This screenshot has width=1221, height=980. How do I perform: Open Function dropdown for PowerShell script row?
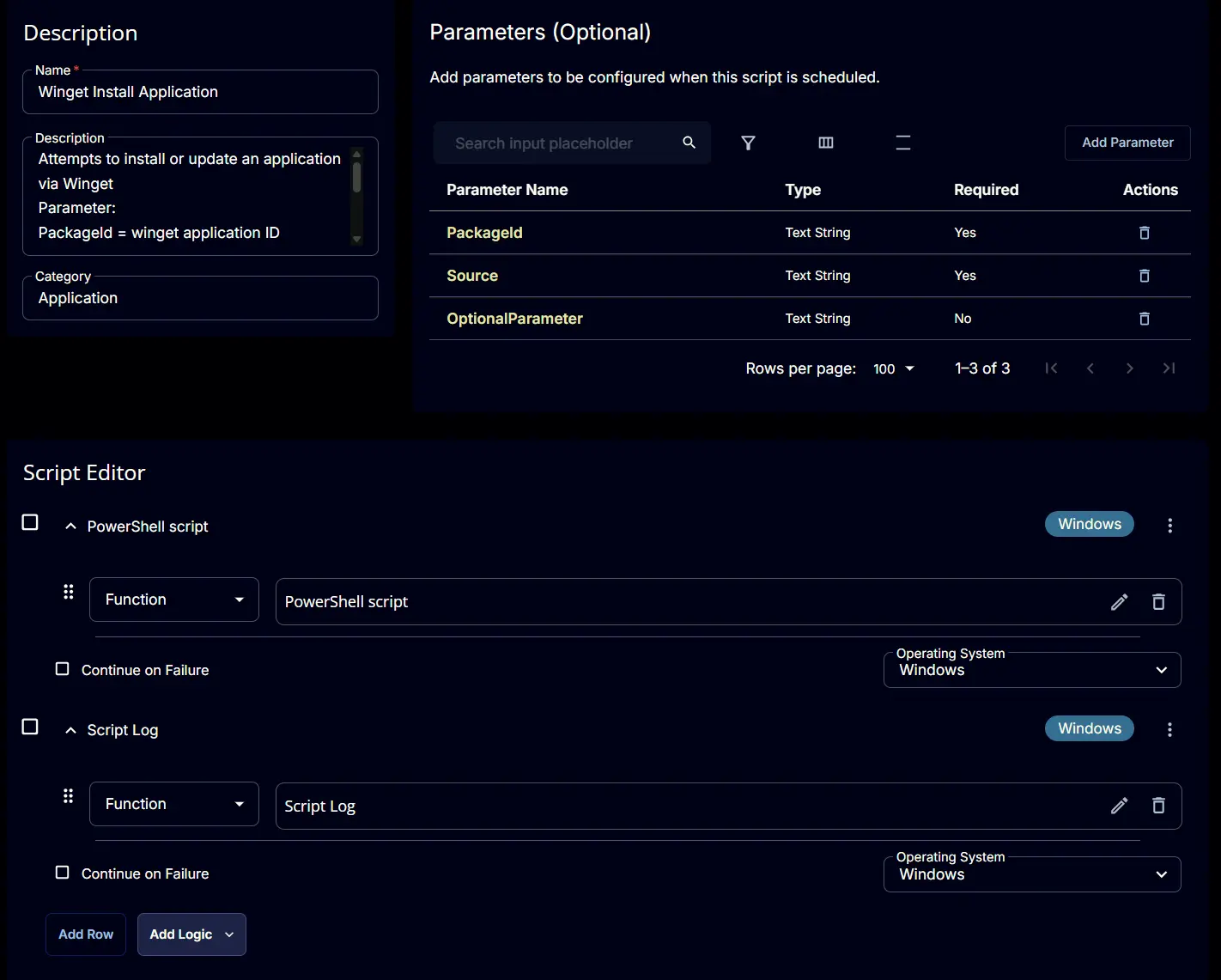[174, 600]
